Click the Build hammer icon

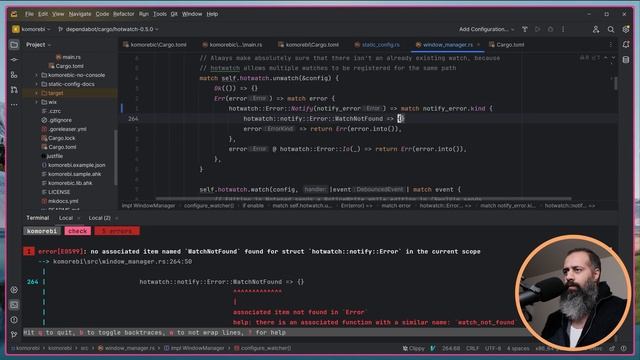(525, 29)
